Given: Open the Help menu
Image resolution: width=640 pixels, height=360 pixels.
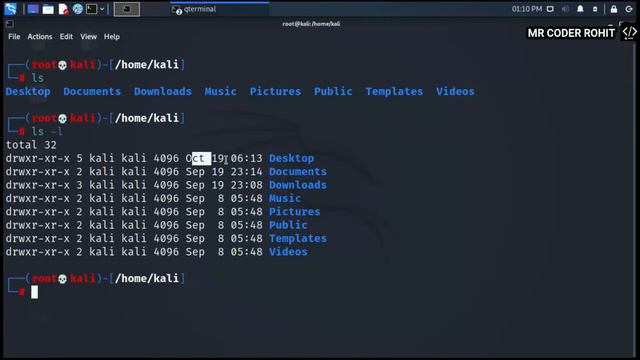Looking at the screenshot, I should (x=111, y=37).
